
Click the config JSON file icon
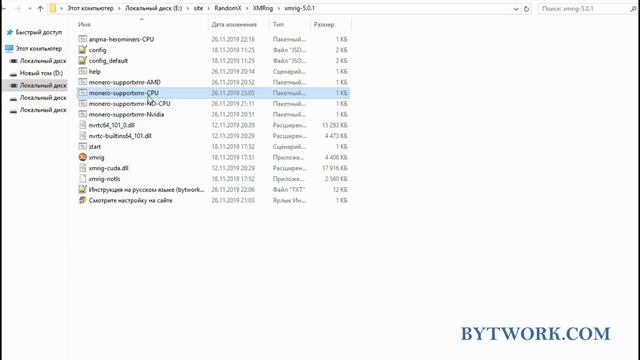[82, 50]
